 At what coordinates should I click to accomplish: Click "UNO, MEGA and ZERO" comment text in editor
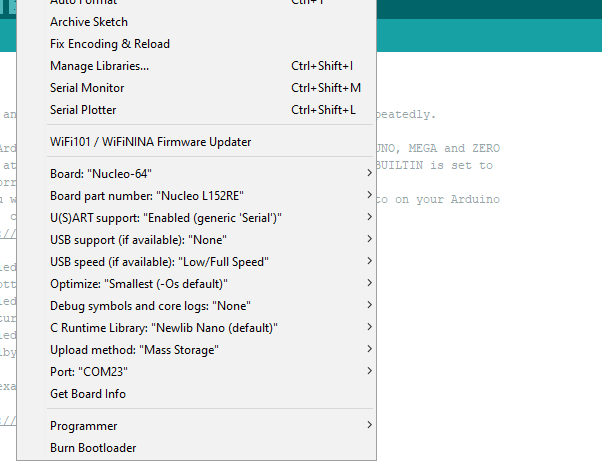coord(438,148)
